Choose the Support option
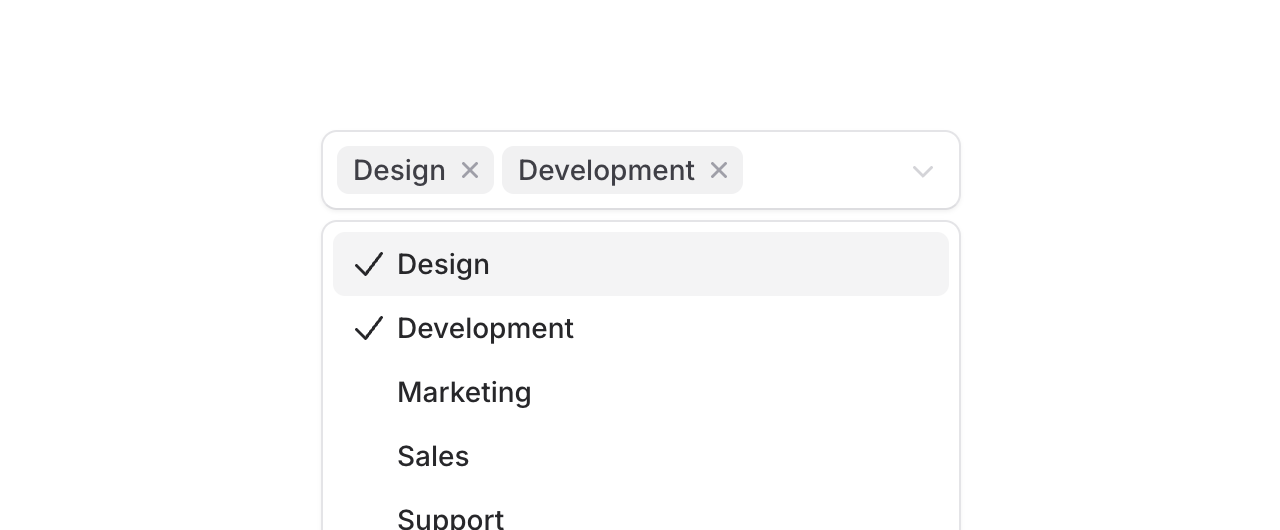 [450, 518]
